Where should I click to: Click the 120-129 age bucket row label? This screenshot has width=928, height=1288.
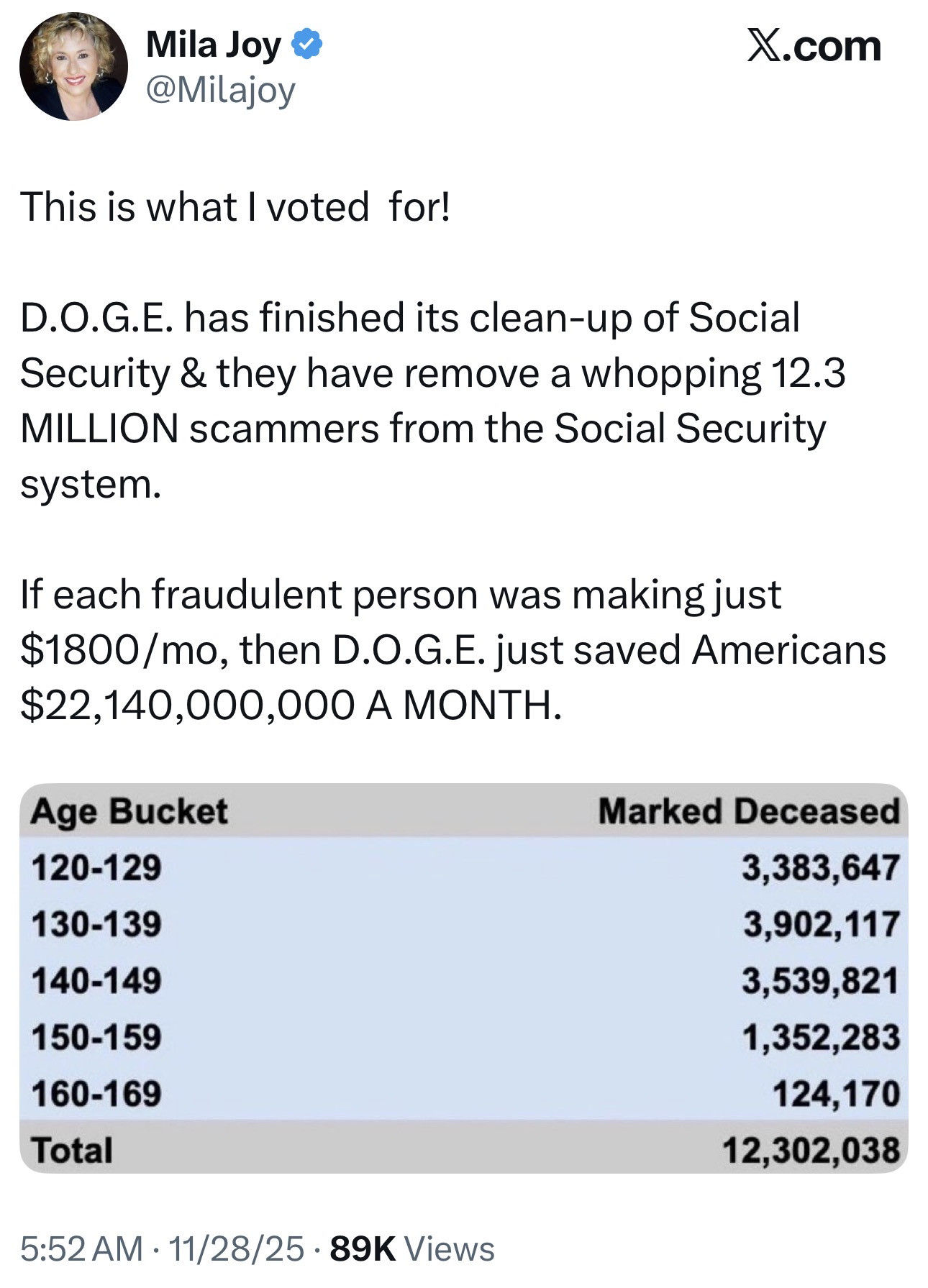click(x=96, y=867)
